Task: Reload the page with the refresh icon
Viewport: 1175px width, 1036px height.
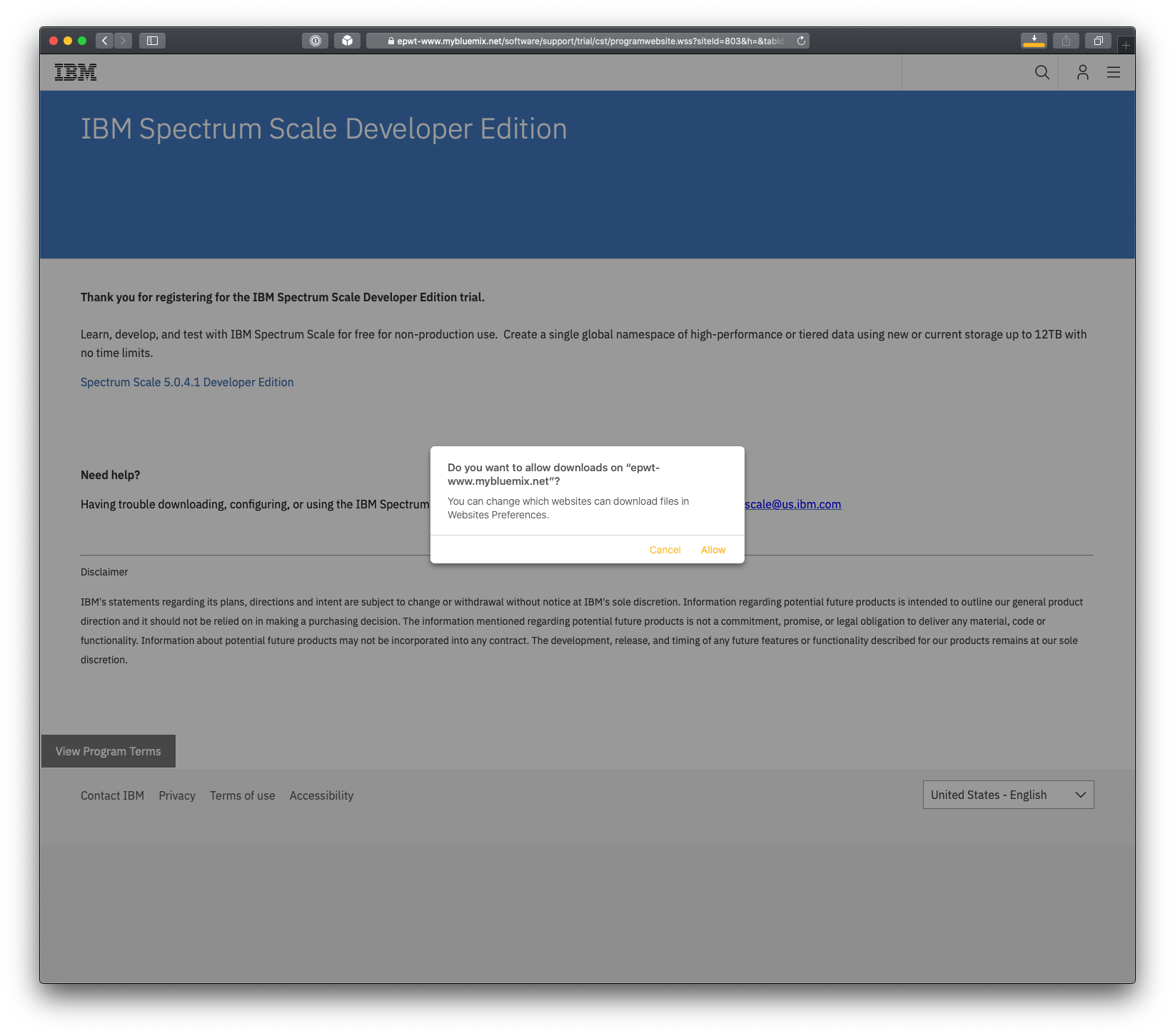Action: point(801,41)
